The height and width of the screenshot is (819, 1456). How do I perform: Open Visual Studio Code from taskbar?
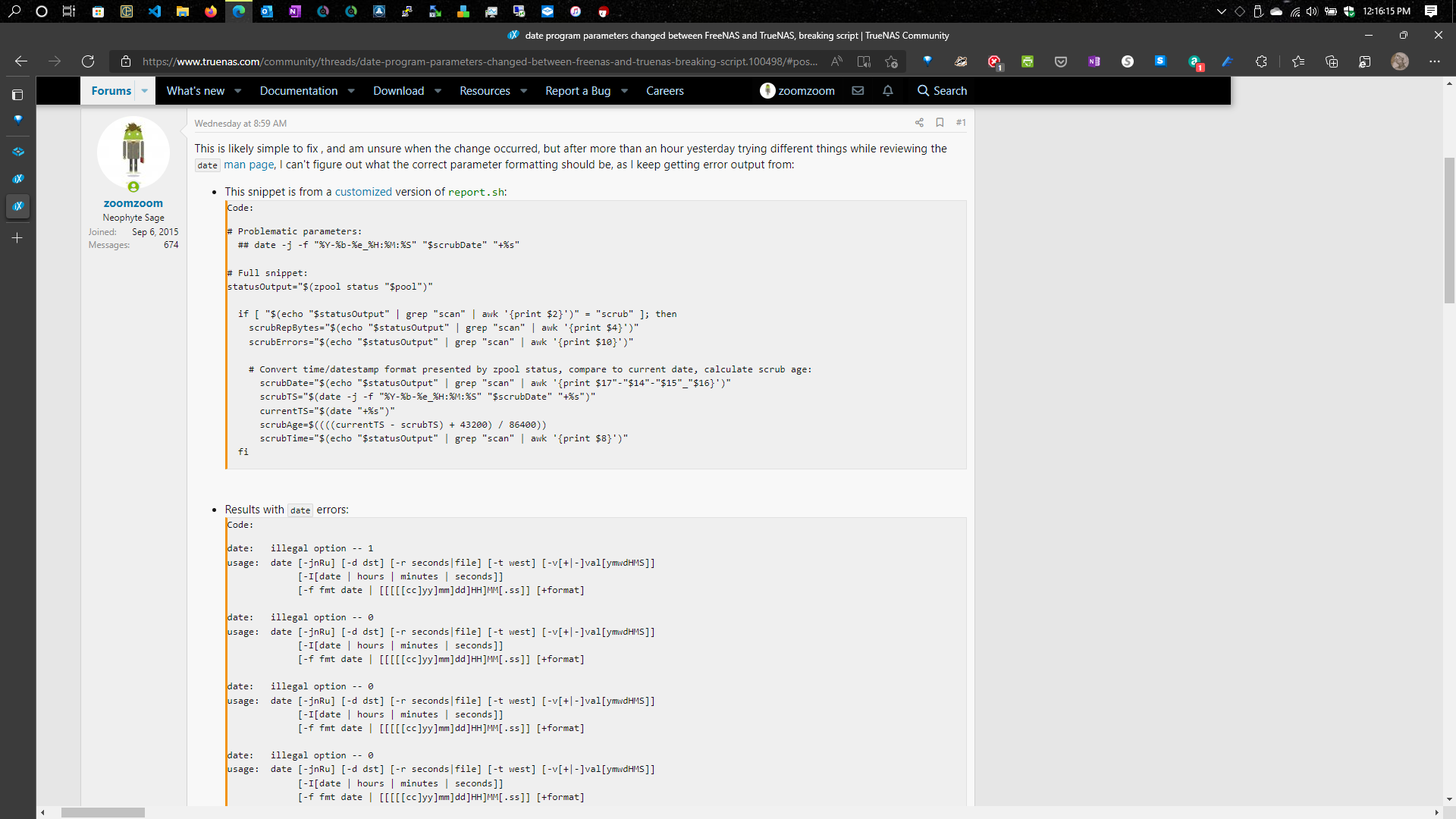pyautogui.click(x=155, y=11)
